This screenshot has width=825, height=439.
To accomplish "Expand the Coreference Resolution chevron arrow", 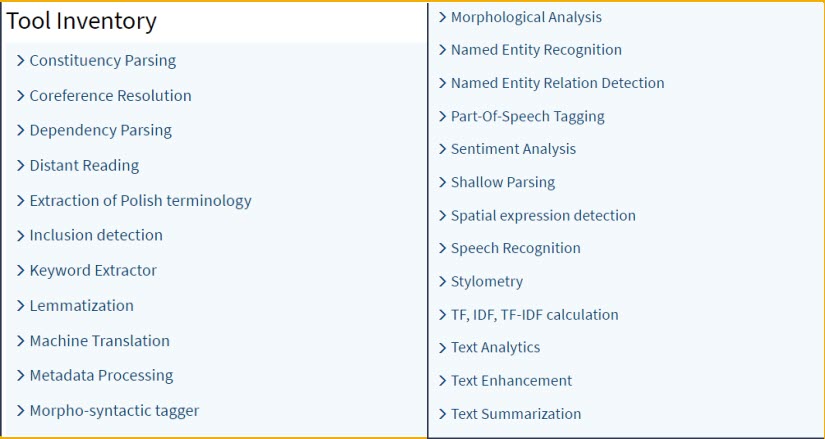I will 21,96.
